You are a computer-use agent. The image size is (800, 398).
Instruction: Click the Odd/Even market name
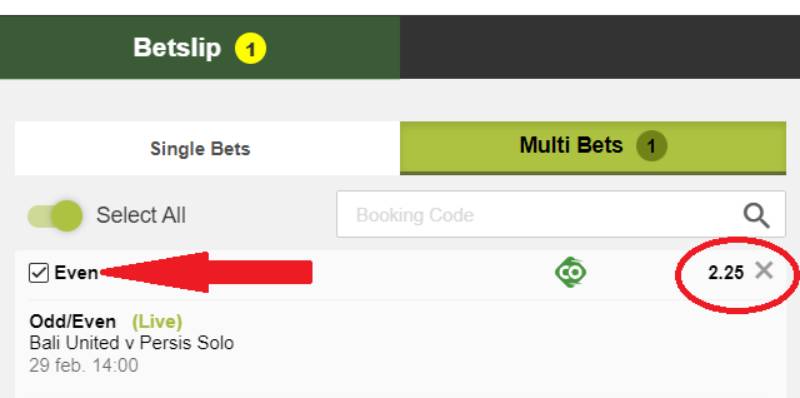click(x=72, y=321)
